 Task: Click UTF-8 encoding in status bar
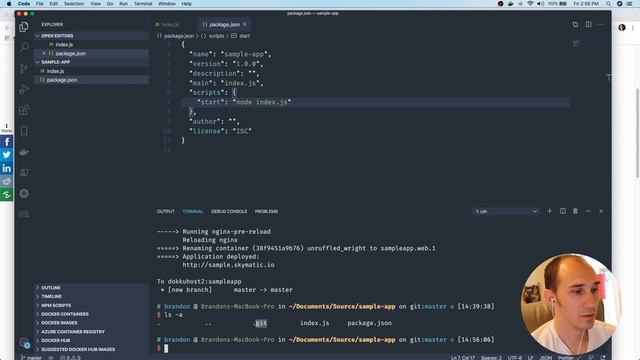[x=514, y=358]
